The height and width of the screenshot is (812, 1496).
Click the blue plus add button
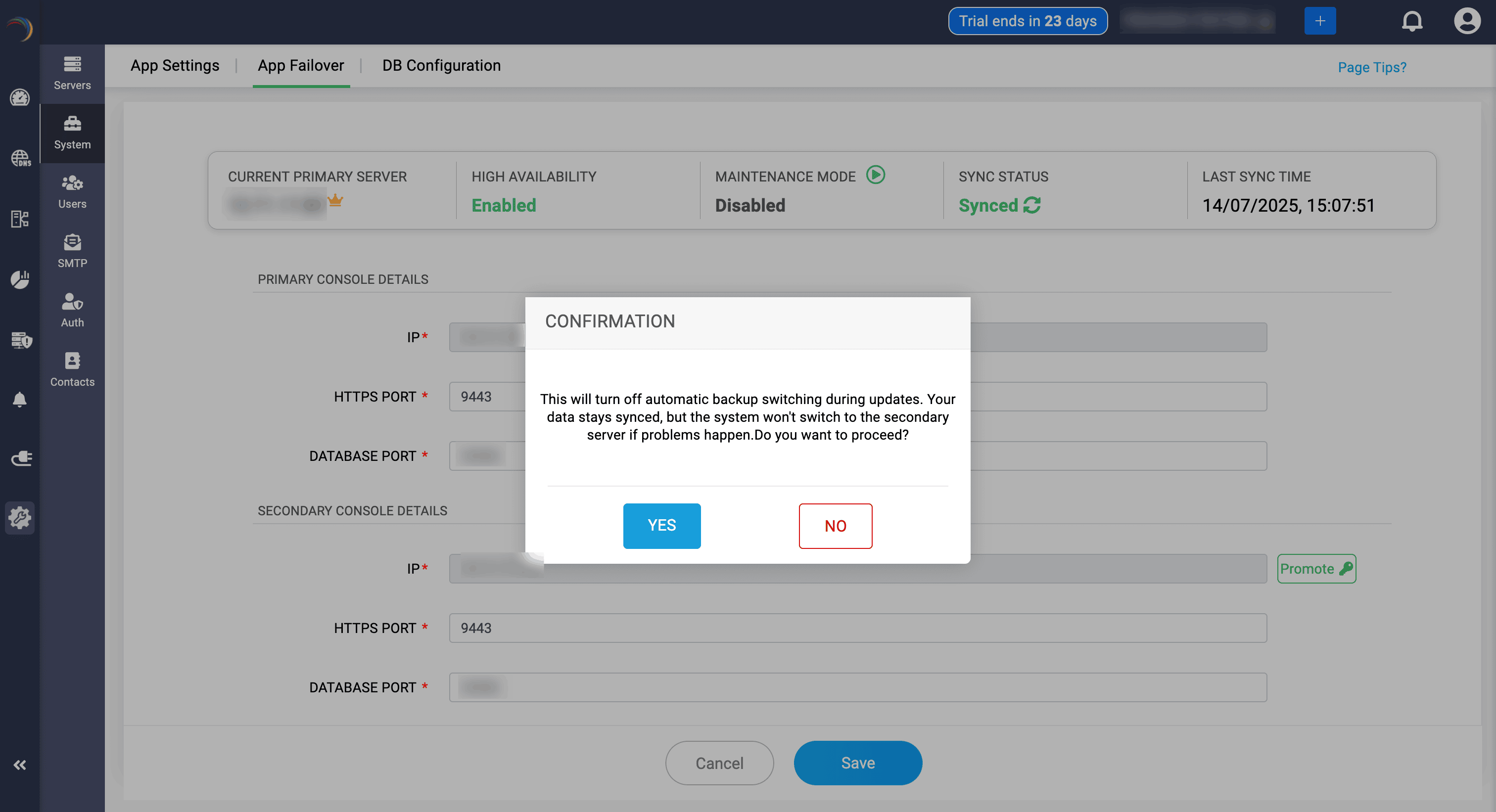[1319, 21]
